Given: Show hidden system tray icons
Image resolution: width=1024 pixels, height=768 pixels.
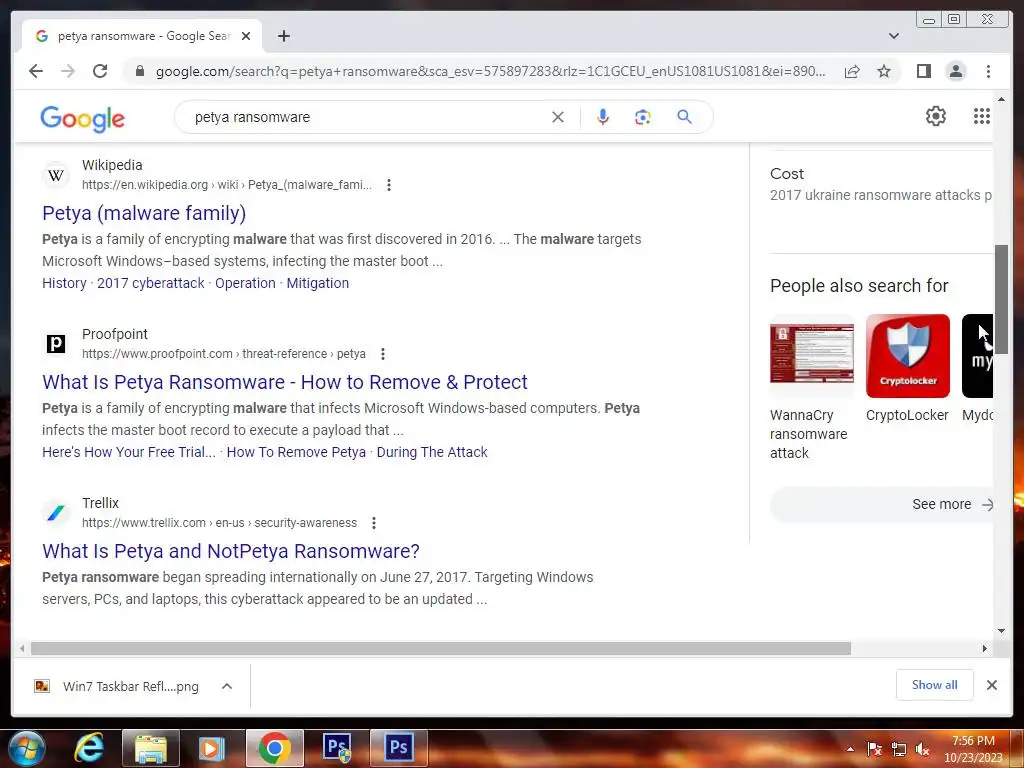Looking at the screenshot, I should click(850, 750).
